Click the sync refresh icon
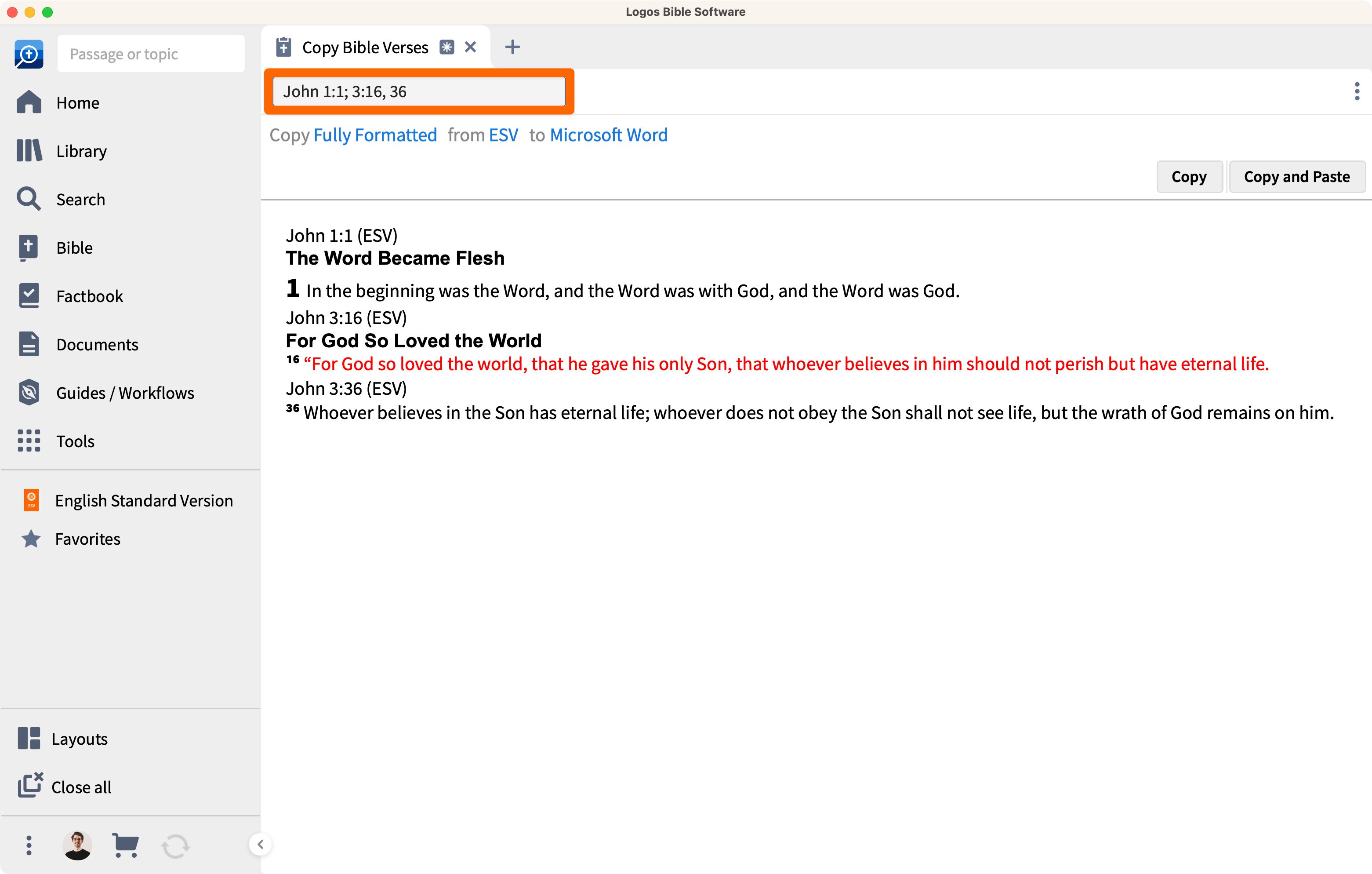 [175, 846]
